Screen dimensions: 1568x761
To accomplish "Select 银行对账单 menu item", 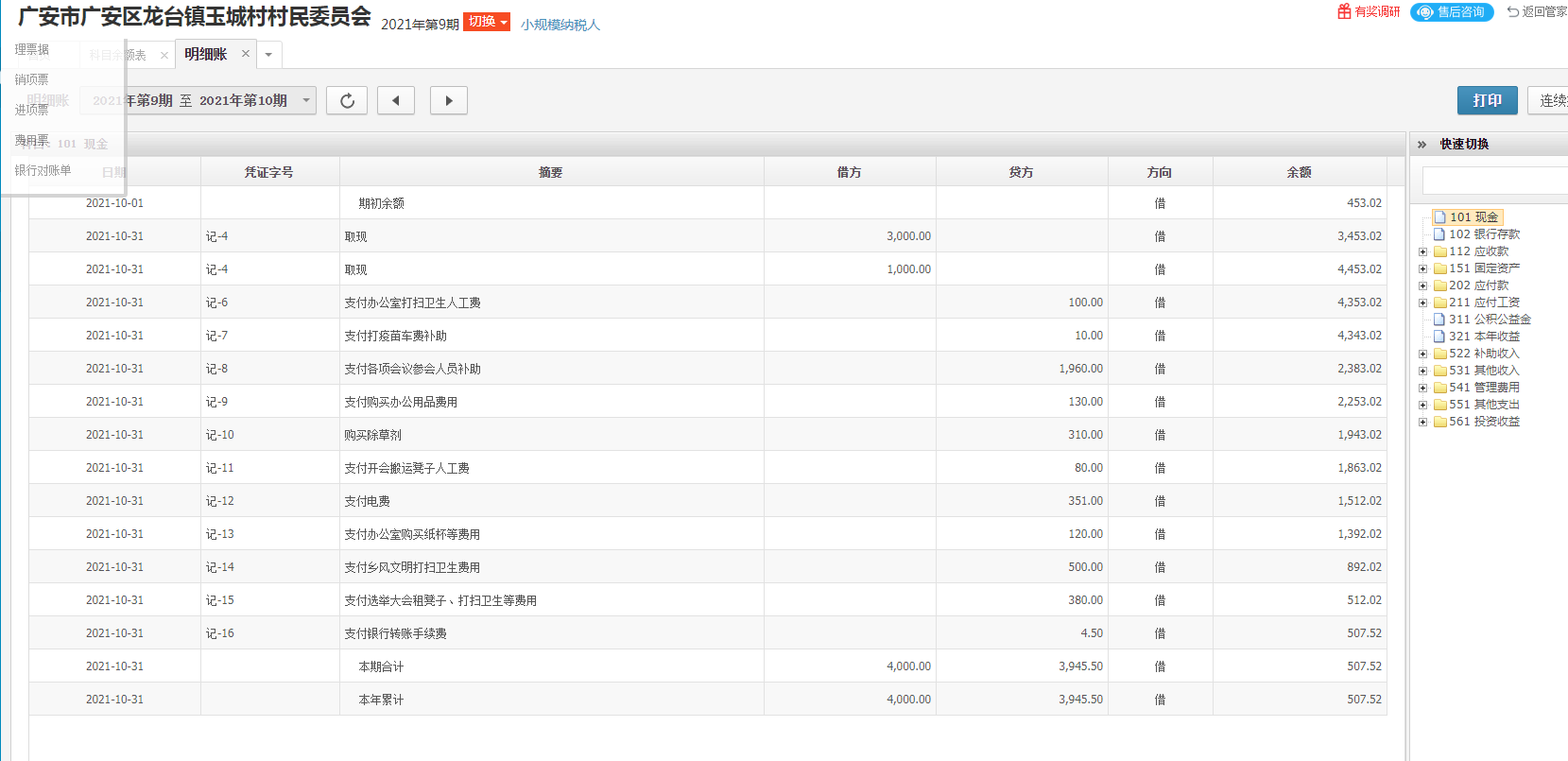I will (x=43, y=170).
